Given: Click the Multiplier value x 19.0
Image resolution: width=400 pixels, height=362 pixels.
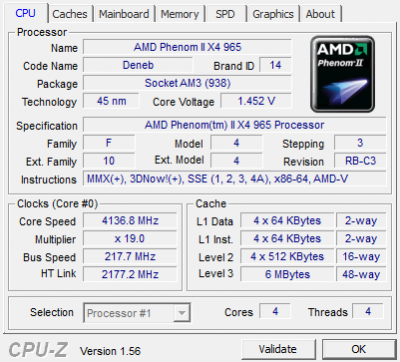Looking at the screenshot, I should coord(130,239).
